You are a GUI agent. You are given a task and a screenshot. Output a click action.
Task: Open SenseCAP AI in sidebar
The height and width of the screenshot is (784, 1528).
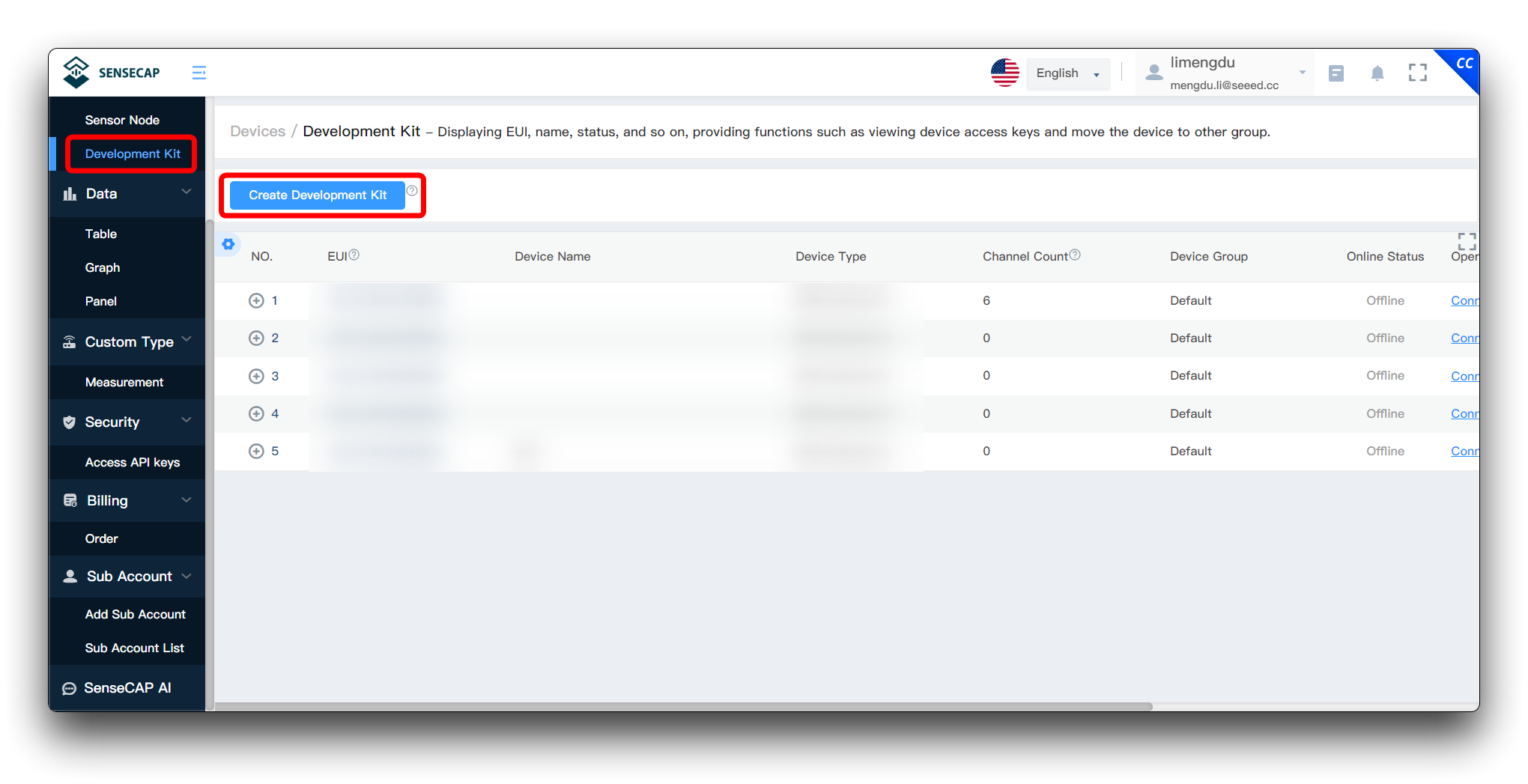[127, 687]
